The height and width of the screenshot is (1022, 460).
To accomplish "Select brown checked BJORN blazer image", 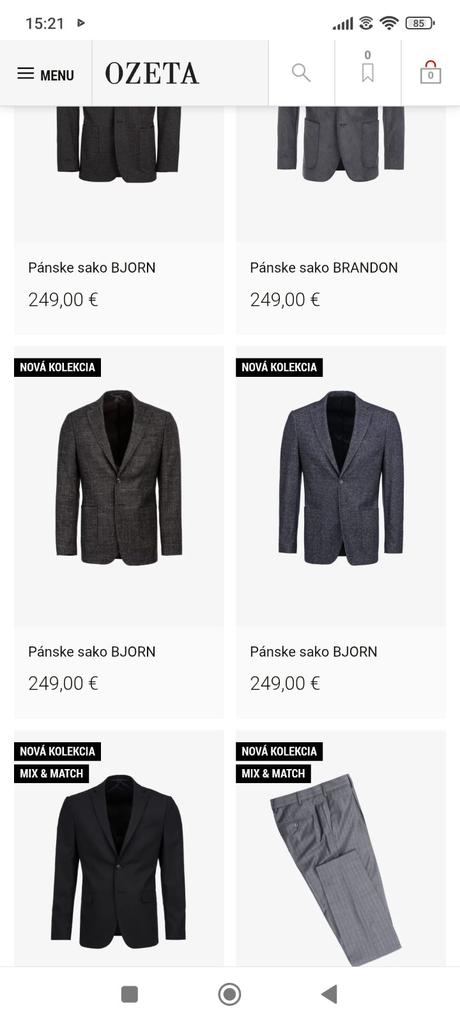I will click(119, 478).
